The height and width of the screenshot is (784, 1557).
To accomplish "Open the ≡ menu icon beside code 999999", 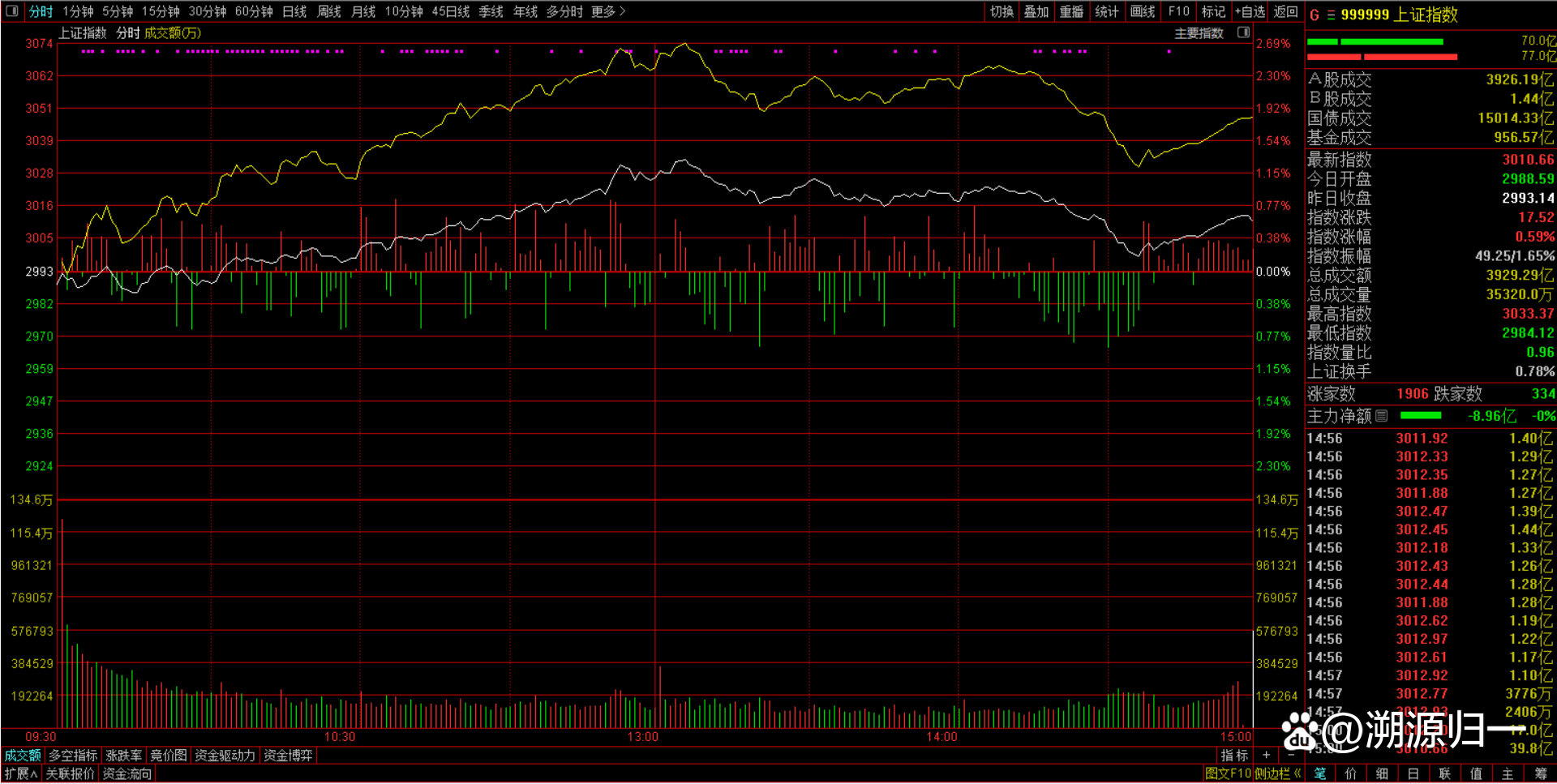I will click(x=1331, y=15).
